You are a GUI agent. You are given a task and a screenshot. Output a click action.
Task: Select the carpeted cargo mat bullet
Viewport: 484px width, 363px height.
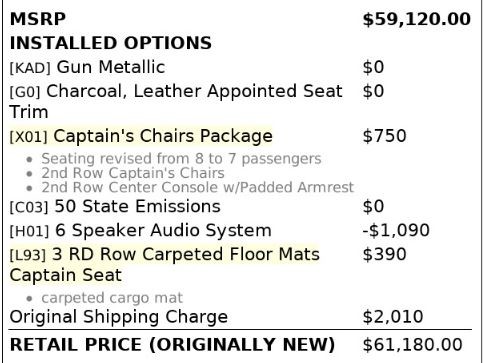(112, 298)
